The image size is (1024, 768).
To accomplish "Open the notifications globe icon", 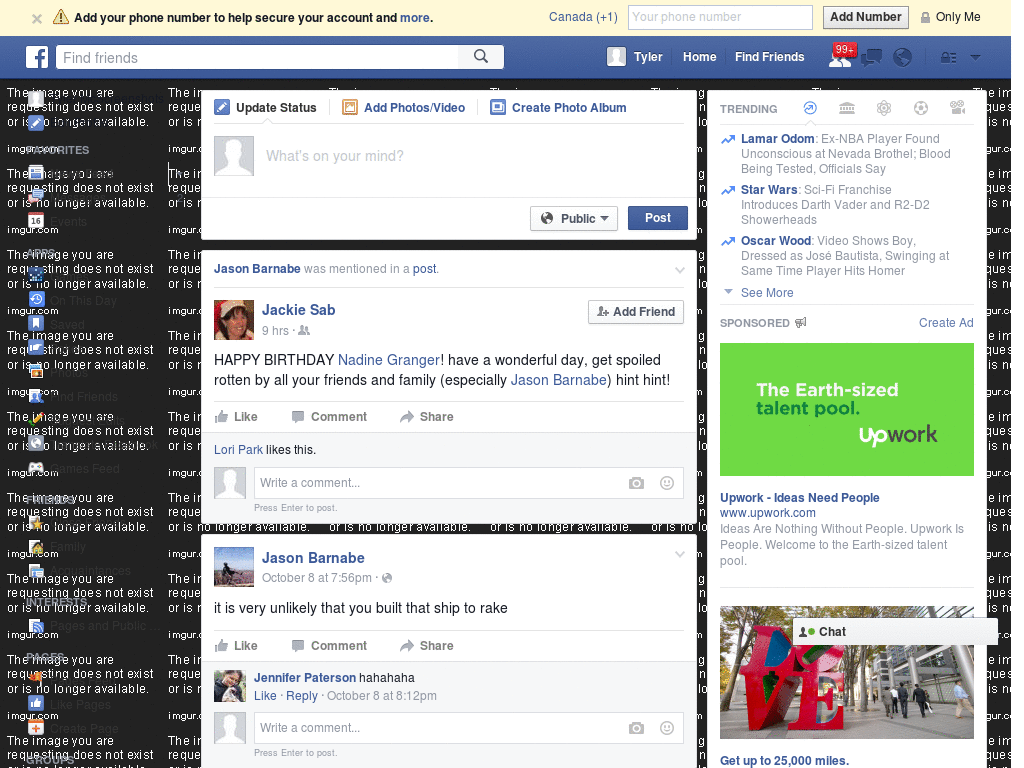I will click(x=902, y=57).
